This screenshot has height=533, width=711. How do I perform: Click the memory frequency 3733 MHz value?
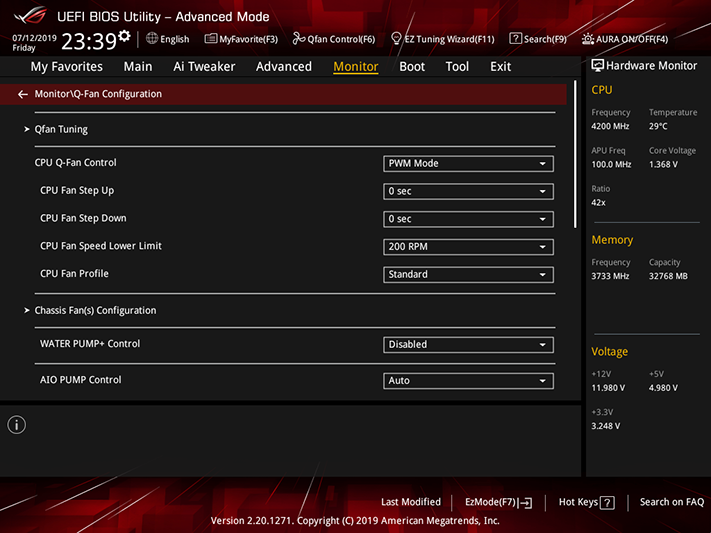coord(610,276)
